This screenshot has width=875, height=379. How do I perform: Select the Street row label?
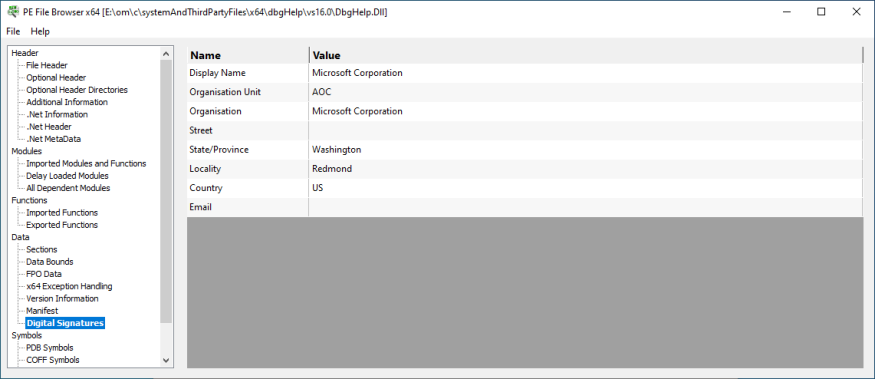(x=201, y=131)
